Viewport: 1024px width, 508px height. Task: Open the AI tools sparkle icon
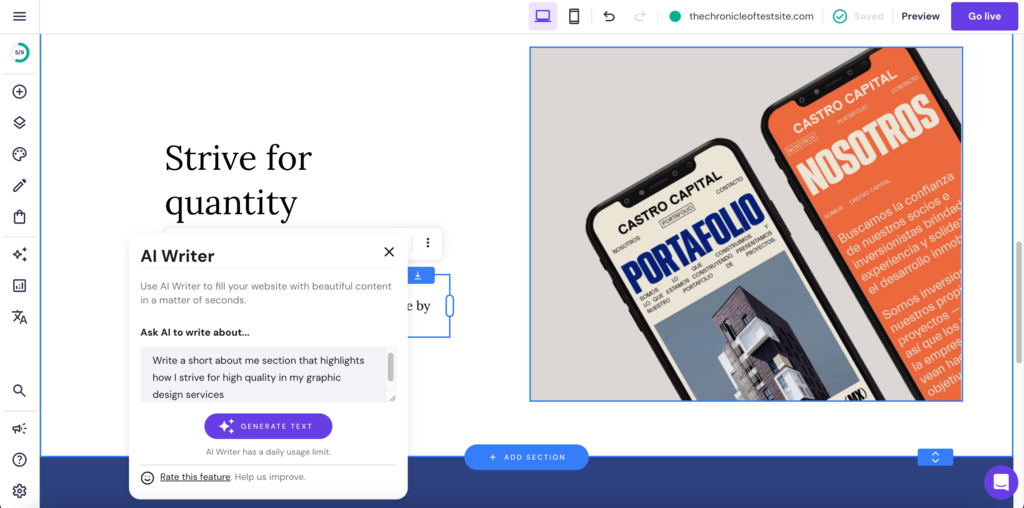tap(19, 255)
